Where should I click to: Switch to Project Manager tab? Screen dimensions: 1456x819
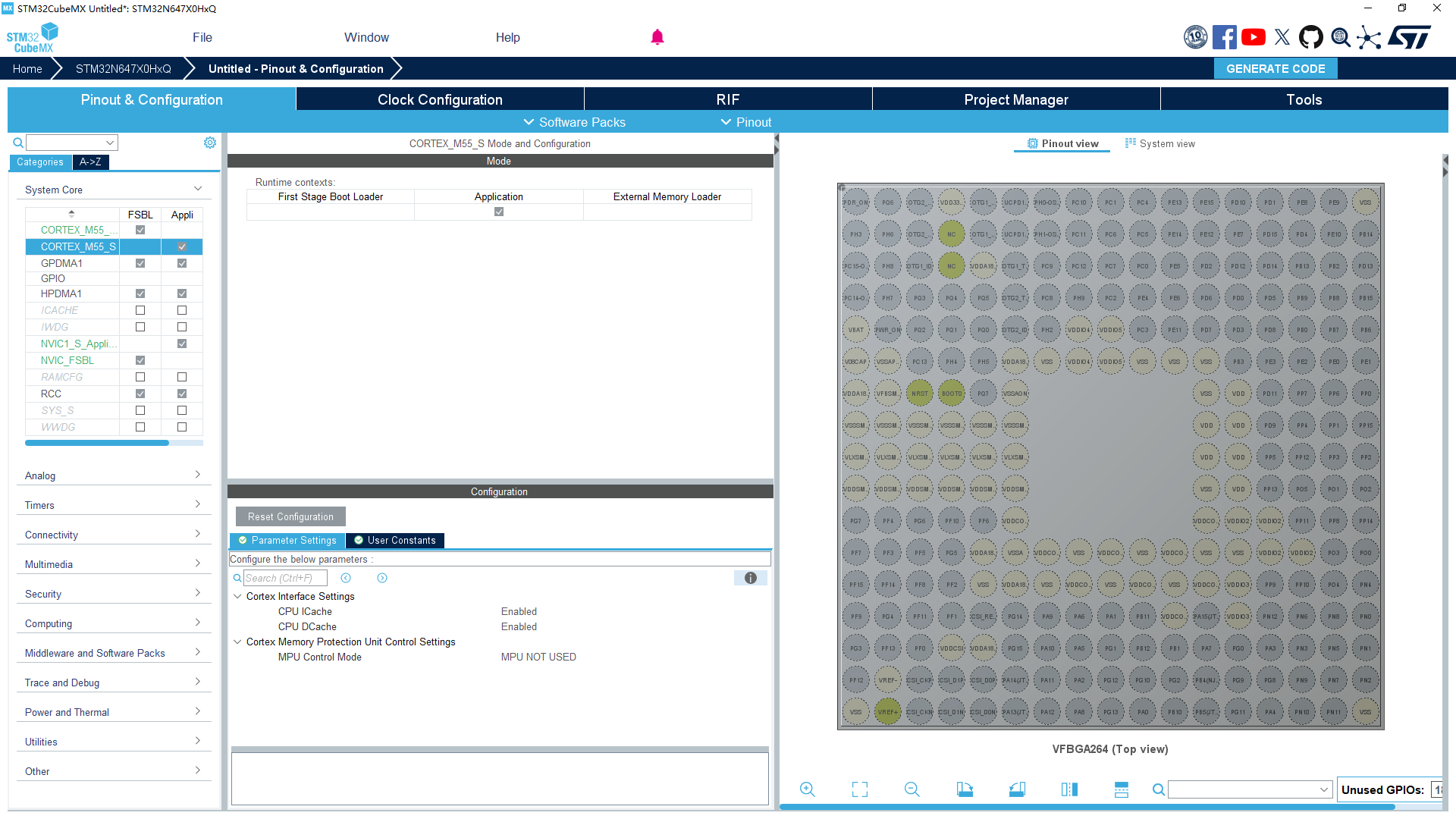[1016, 99]
